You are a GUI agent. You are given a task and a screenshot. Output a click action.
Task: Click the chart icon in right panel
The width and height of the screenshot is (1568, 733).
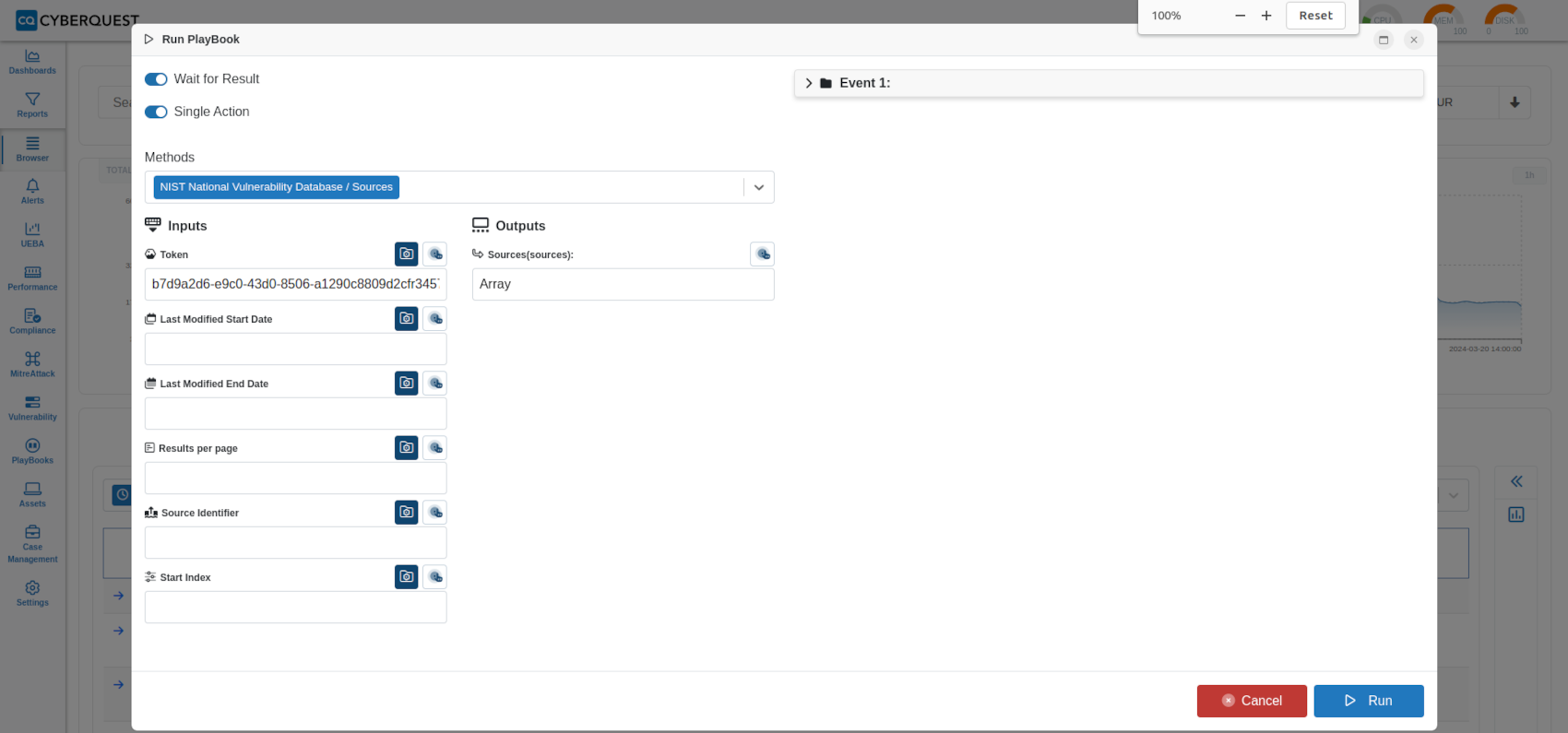point(1516,514)
